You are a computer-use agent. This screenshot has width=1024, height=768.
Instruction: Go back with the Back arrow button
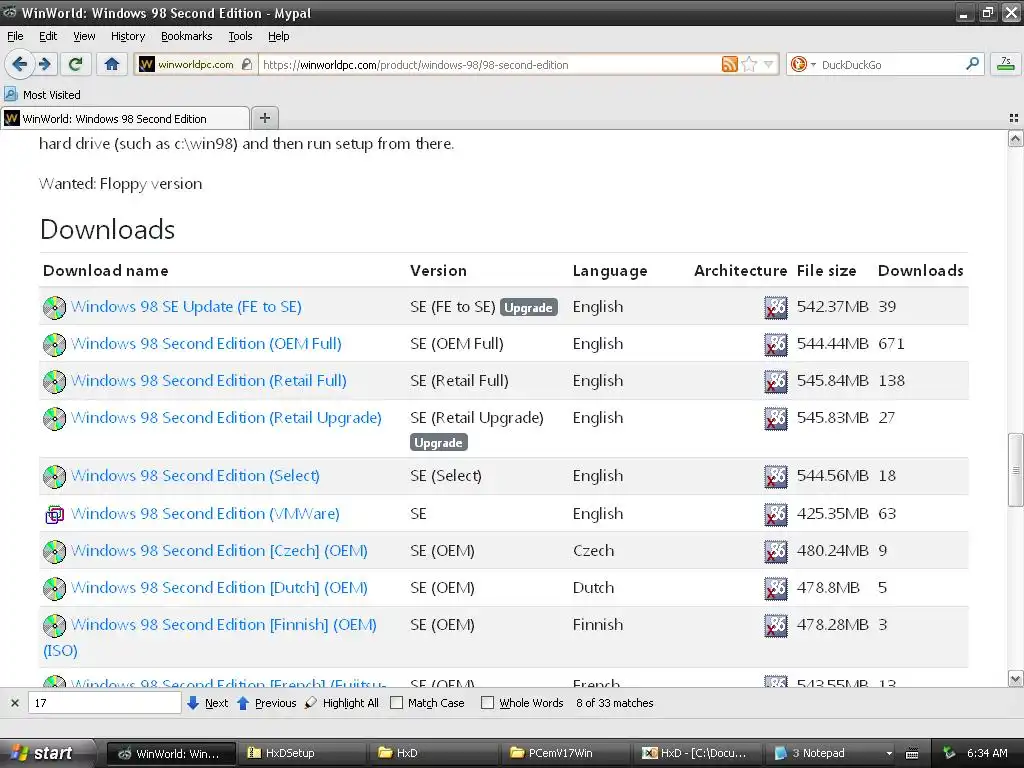(x=20, y=64)
